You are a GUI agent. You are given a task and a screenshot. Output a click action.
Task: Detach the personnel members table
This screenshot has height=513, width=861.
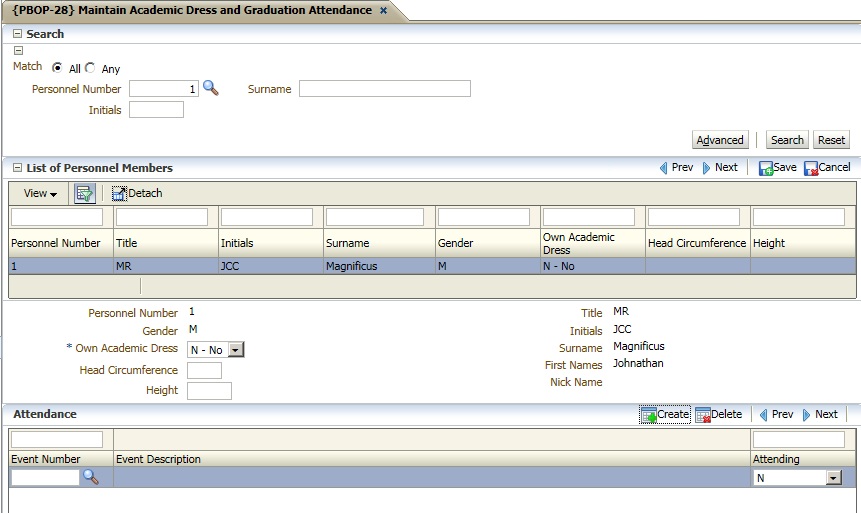point(137,193)
